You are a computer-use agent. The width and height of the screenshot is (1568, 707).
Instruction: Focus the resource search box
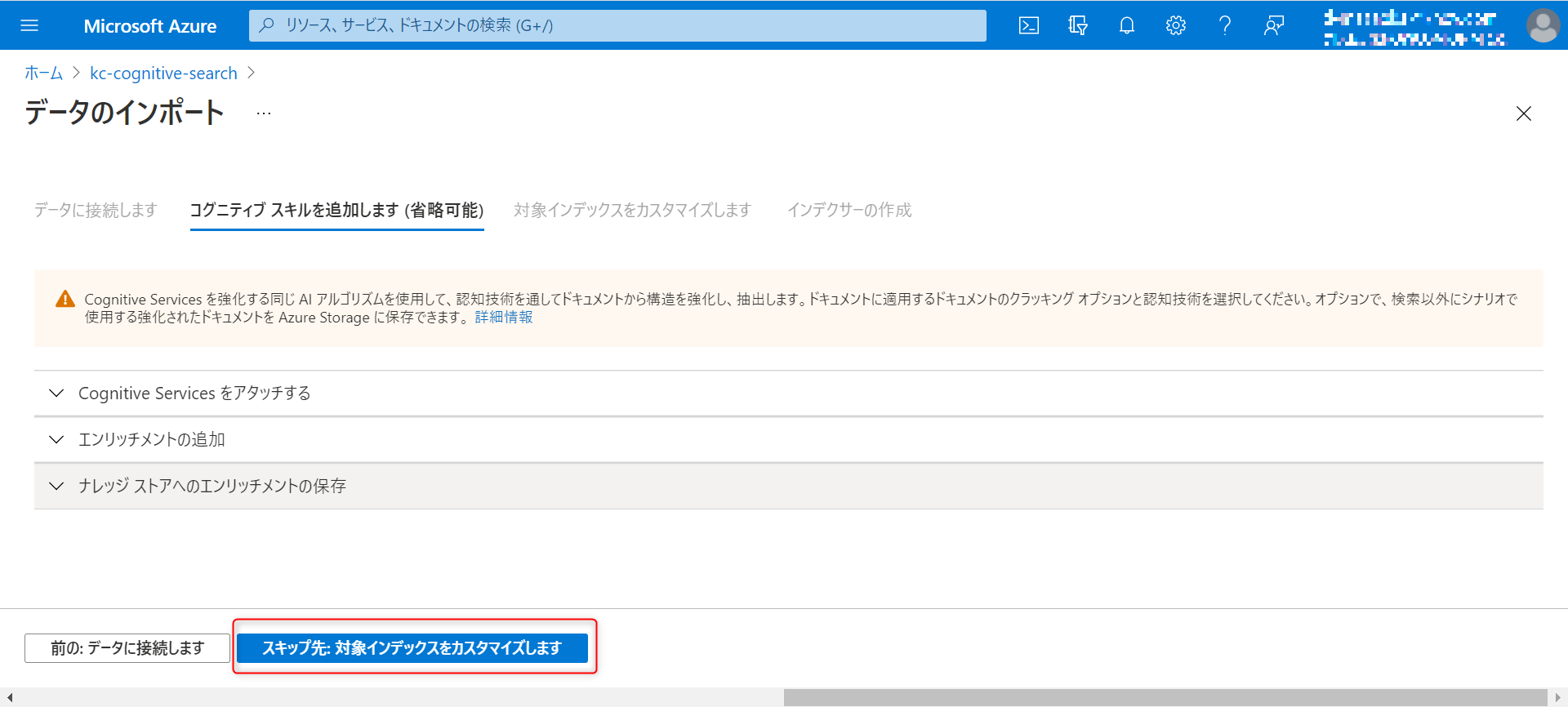pyautogui.click(x=617, y=25)
